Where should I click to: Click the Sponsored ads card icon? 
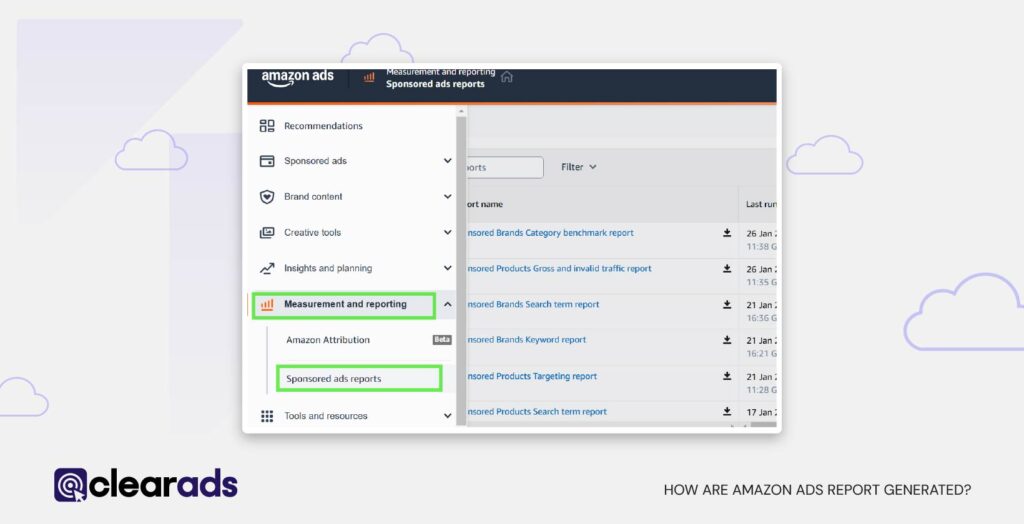[267, 161]
